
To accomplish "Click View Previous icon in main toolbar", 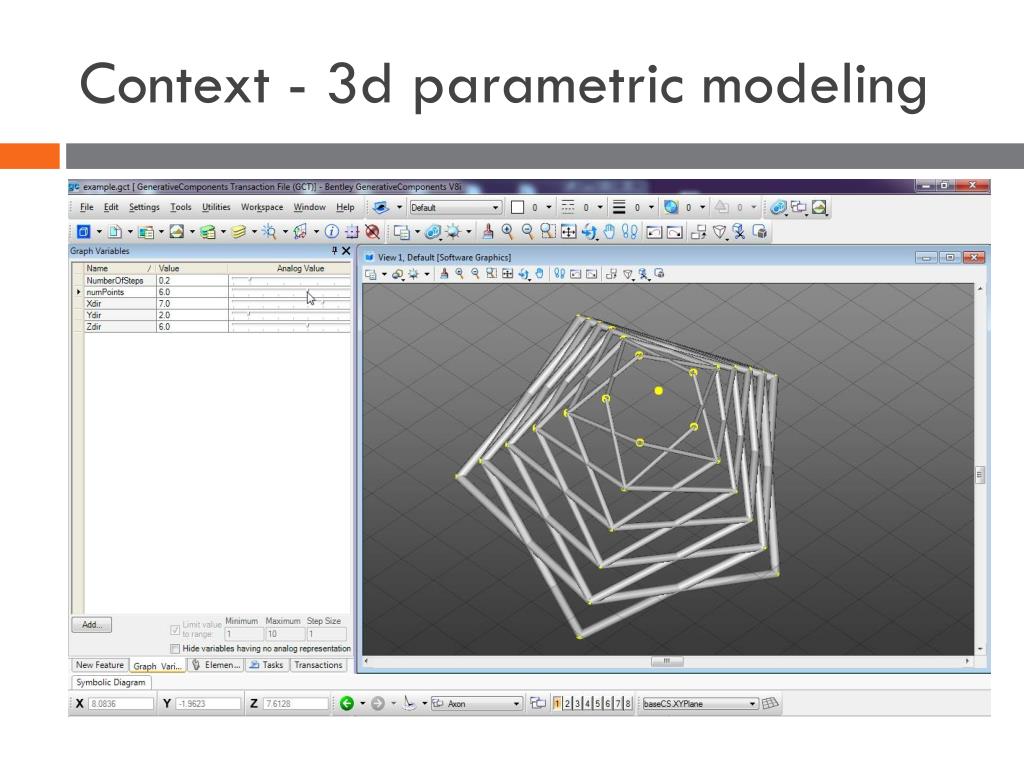I will (x=654, y=232).
